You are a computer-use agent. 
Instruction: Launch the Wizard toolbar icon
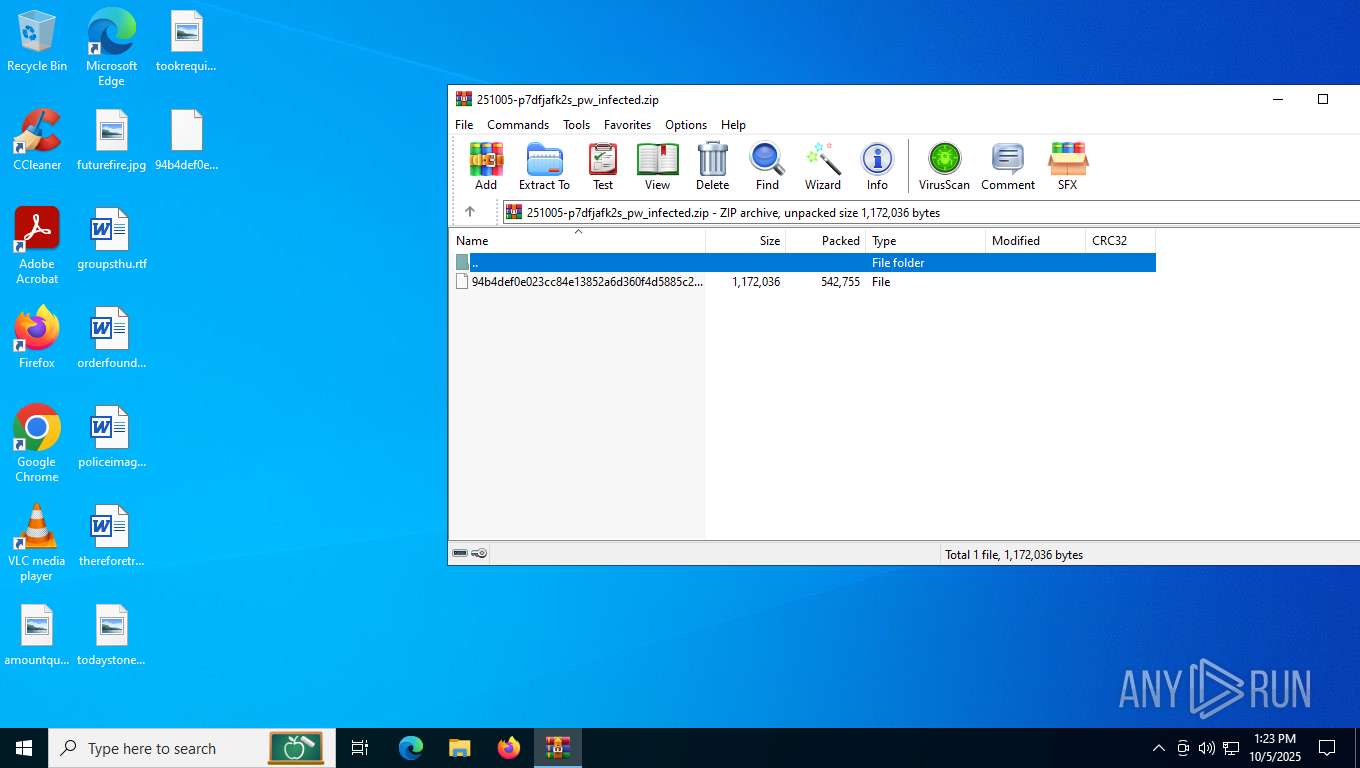click(822, 166)
